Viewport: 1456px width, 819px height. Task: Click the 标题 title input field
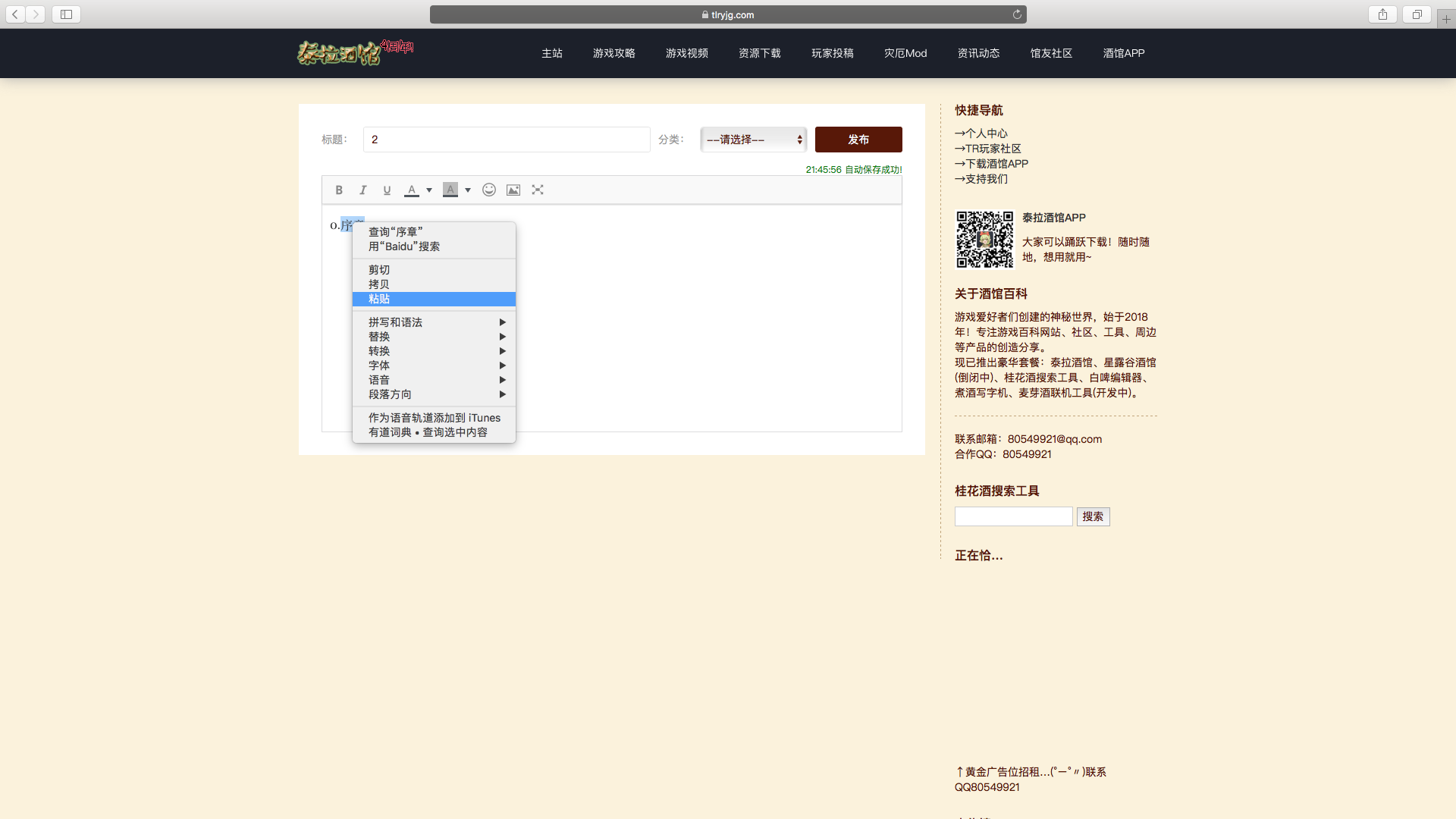(507, 140)
